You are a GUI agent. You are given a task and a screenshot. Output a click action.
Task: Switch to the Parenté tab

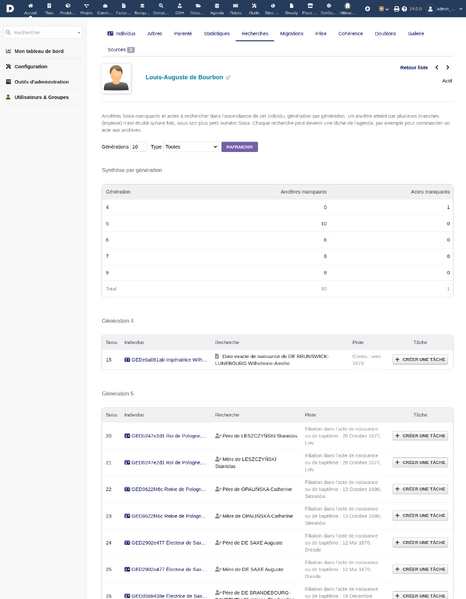pos(183,34)
